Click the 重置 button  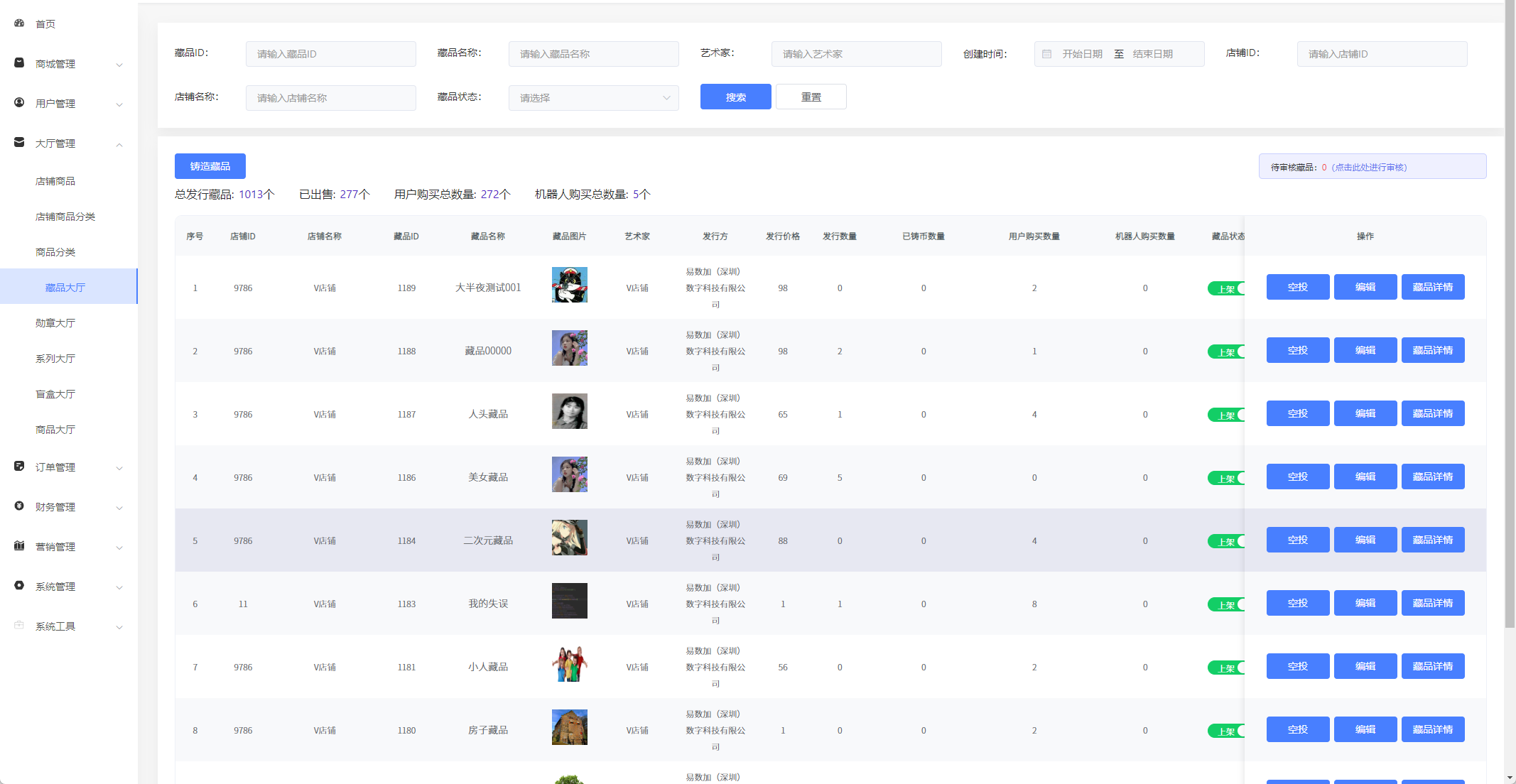click(811, 97)
